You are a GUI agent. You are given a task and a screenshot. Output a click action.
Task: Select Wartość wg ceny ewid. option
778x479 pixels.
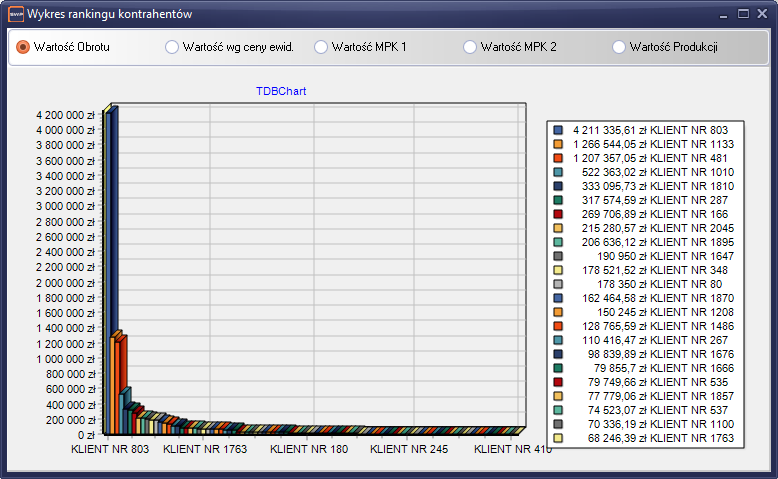point(172,47)
